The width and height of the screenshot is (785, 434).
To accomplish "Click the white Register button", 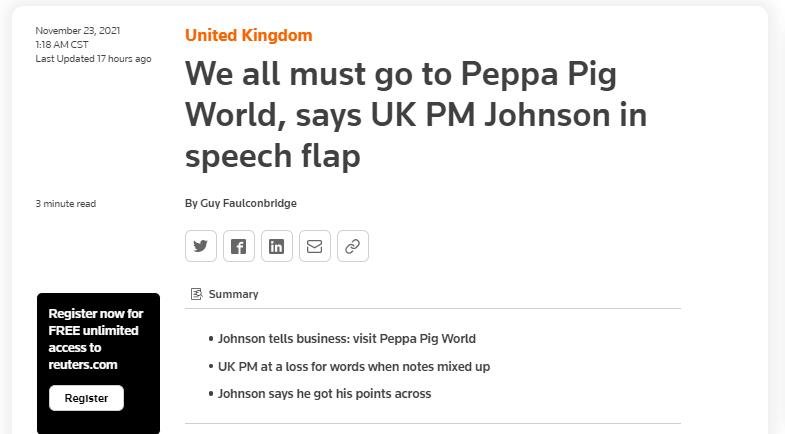I will tap(86, 398).
